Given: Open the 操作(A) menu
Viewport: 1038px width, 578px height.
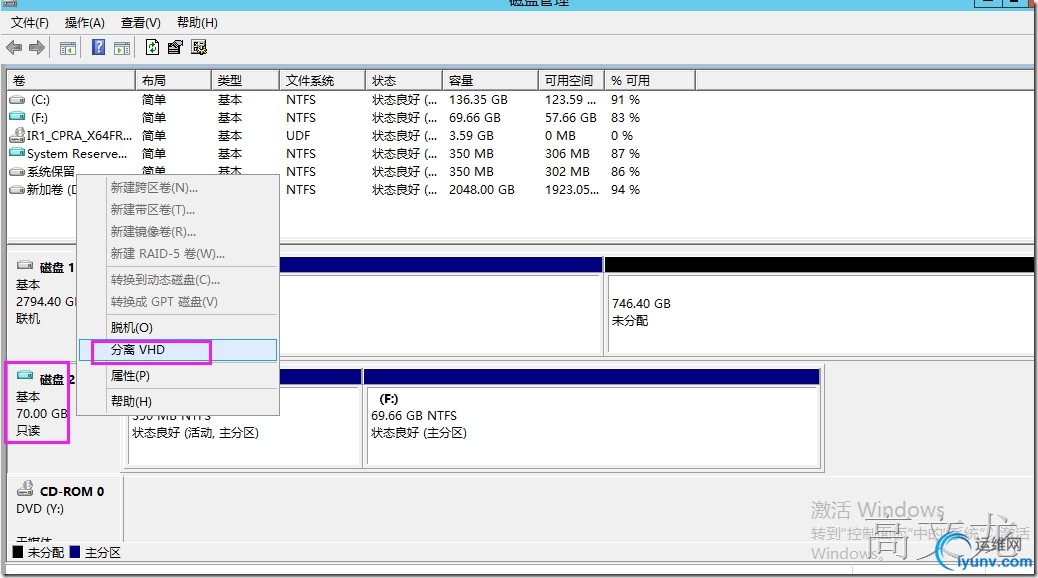Looking at the screenshot, I should [85, 23].
